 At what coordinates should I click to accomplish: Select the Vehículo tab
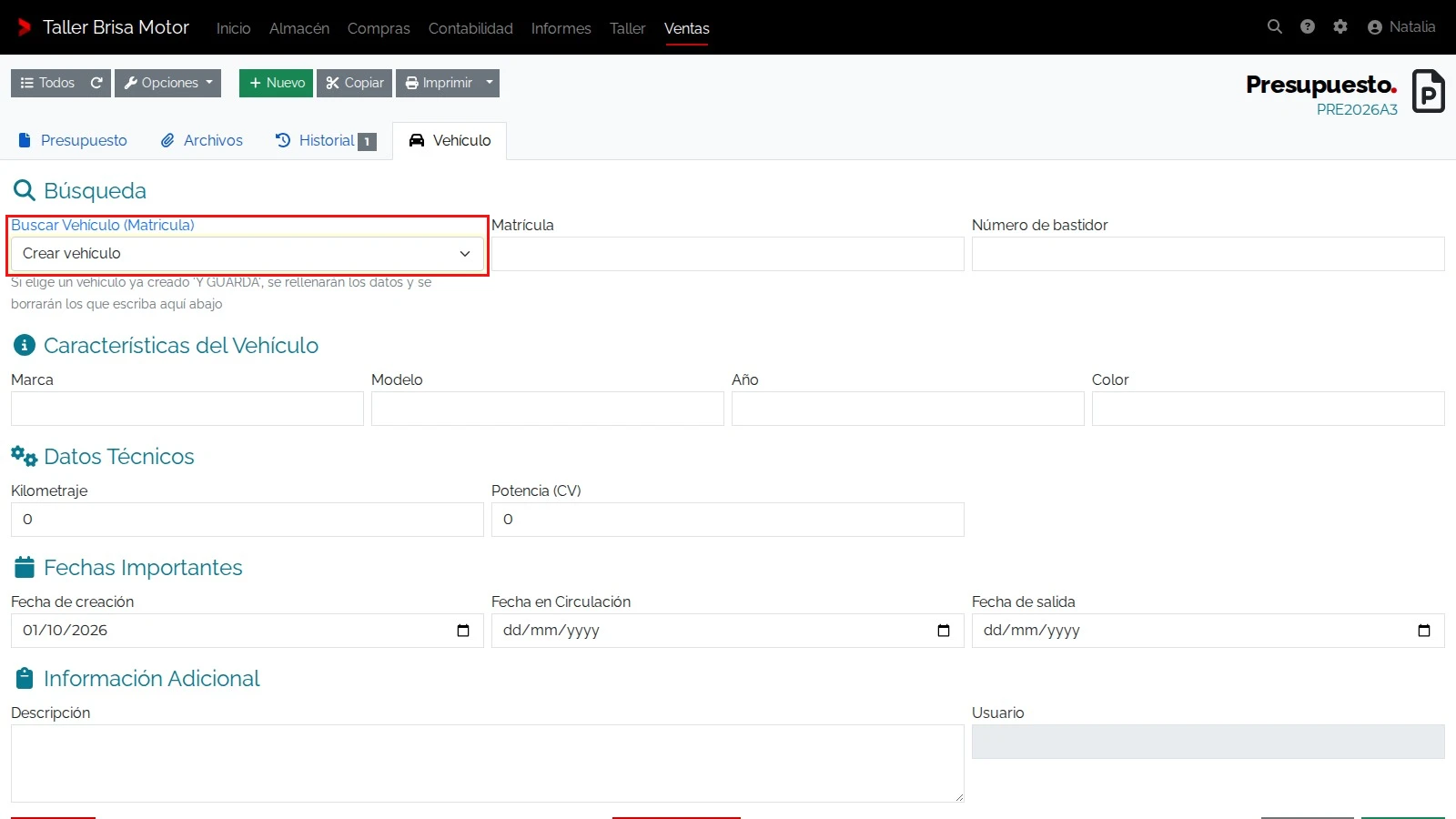click(x=450, y=140)
